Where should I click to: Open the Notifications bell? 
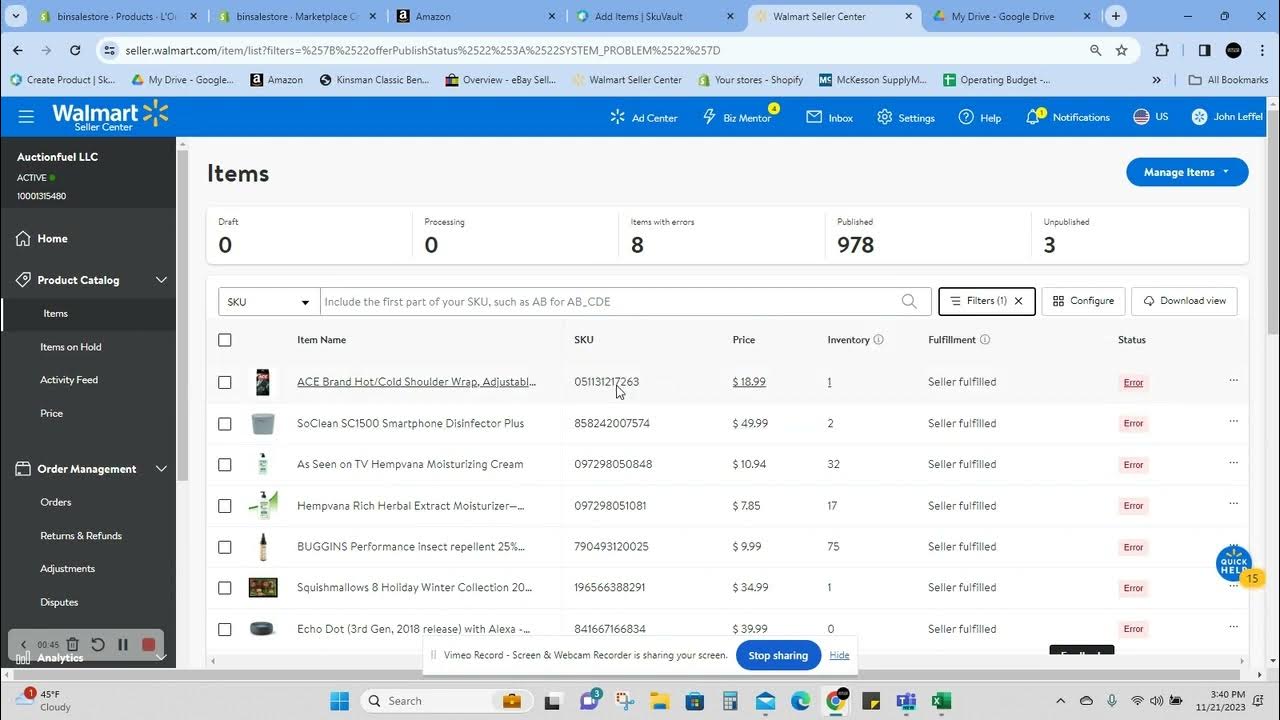[x=1068, y=117]
